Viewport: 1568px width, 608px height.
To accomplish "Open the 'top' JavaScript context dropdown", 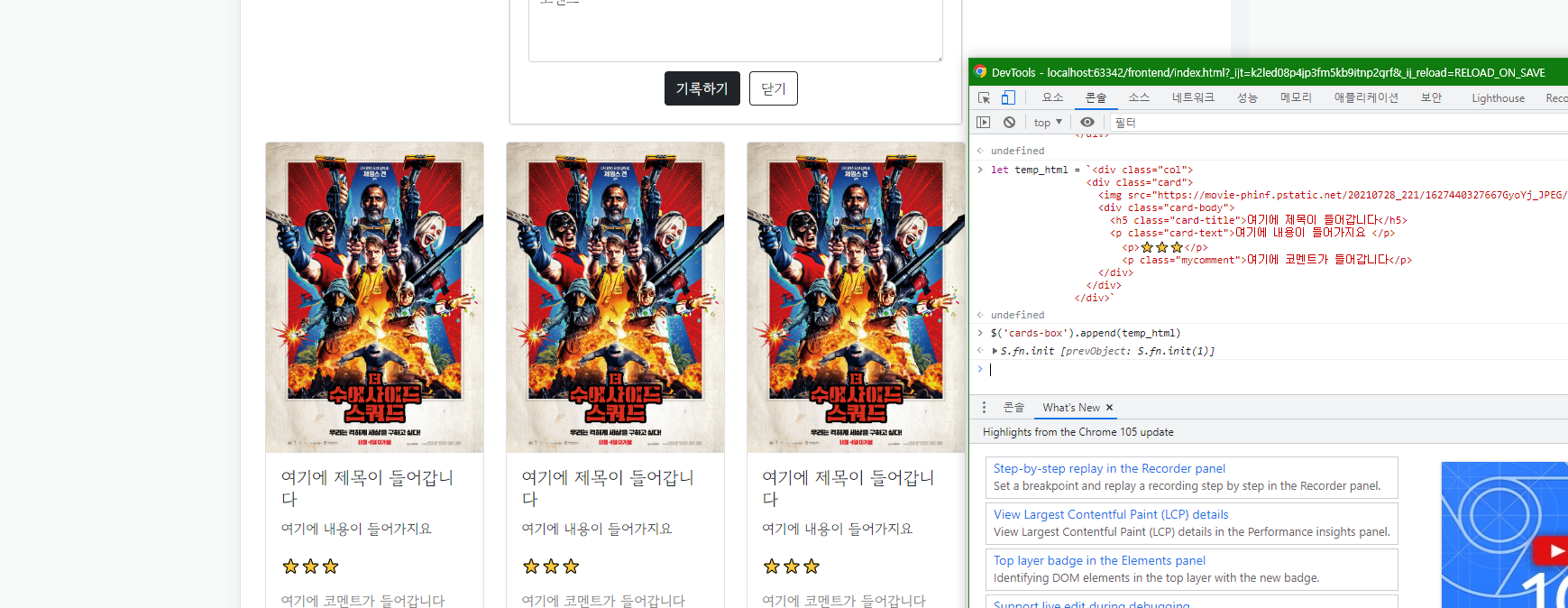I will pos(1048,122).
